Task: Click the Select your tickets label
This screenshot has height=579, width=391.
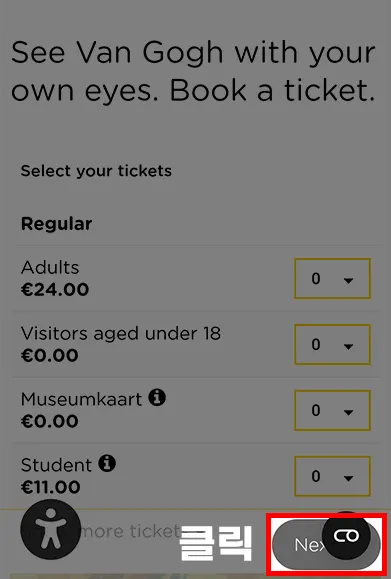Action: point(96,171)
